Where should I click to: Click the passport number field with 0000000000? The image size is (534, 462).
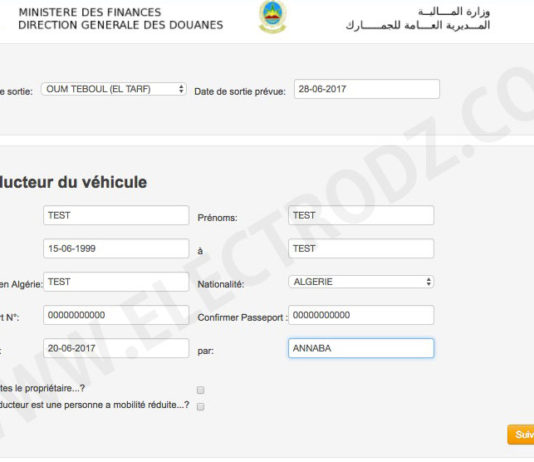coord(116,315)
